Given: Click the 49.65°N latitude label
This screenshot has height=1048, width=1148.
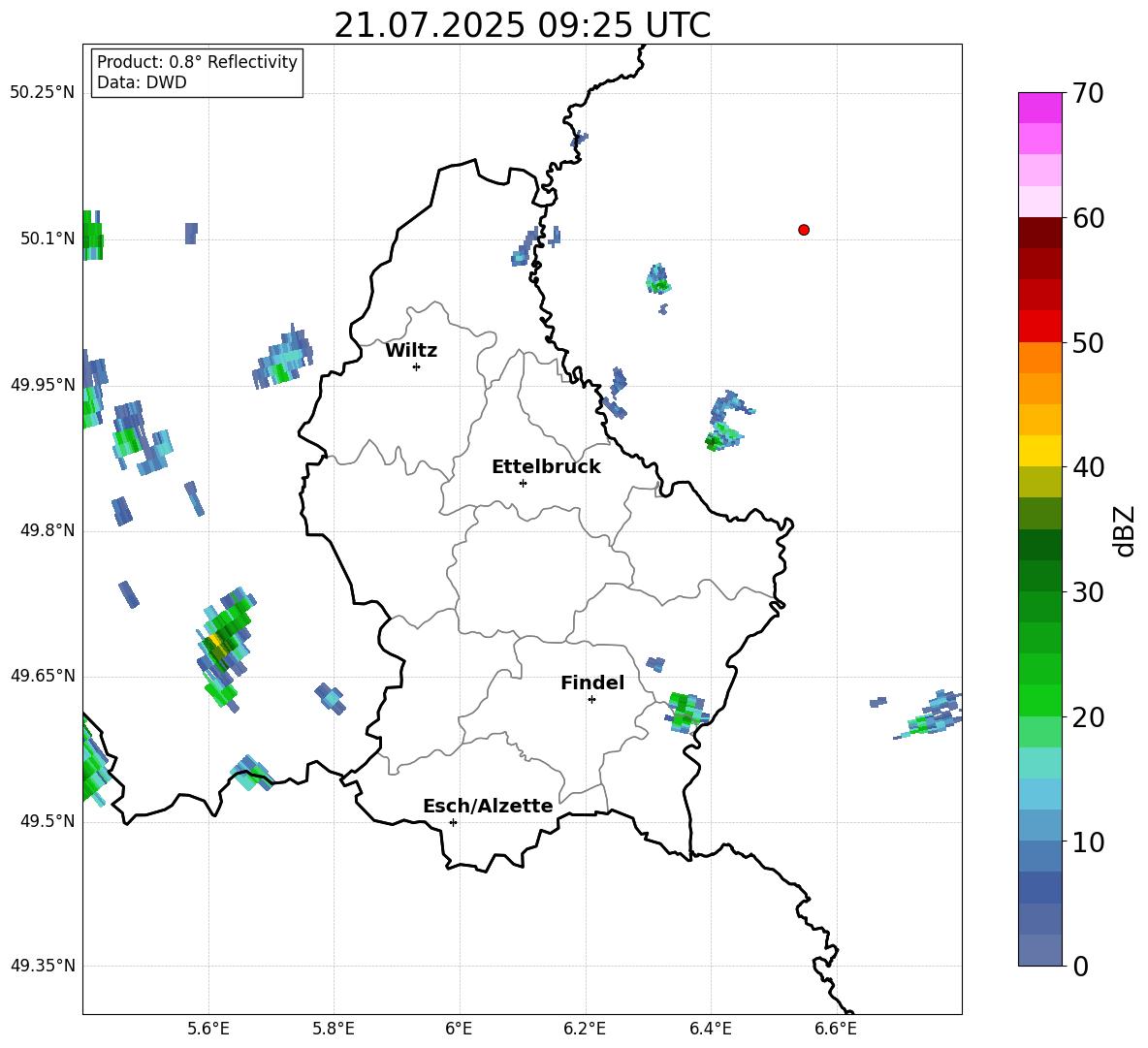Looking at the screenshot, I should 42,675.
